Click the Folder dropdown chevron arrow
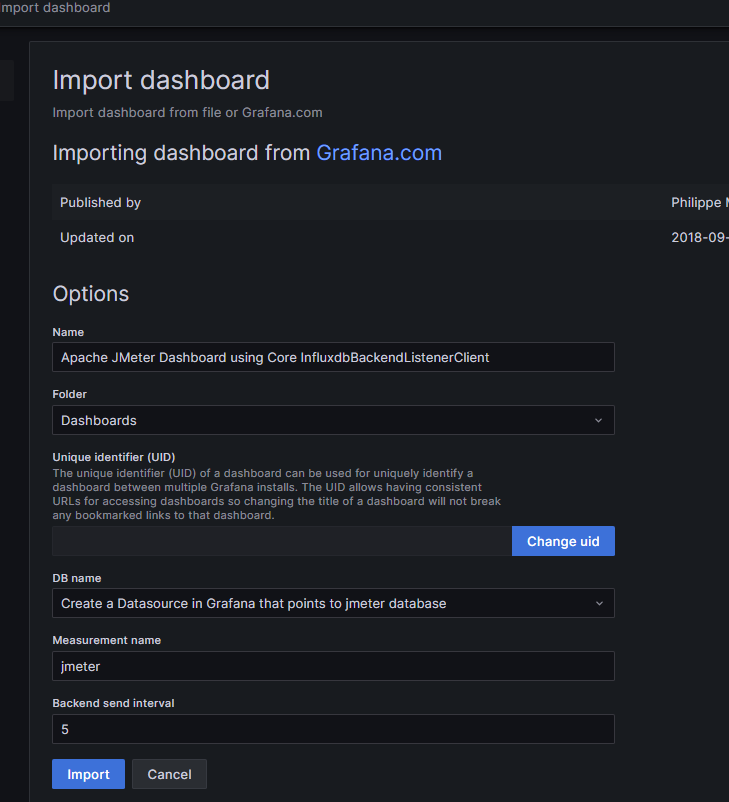This screenshot has width=729, height=802. coord(599,420)
